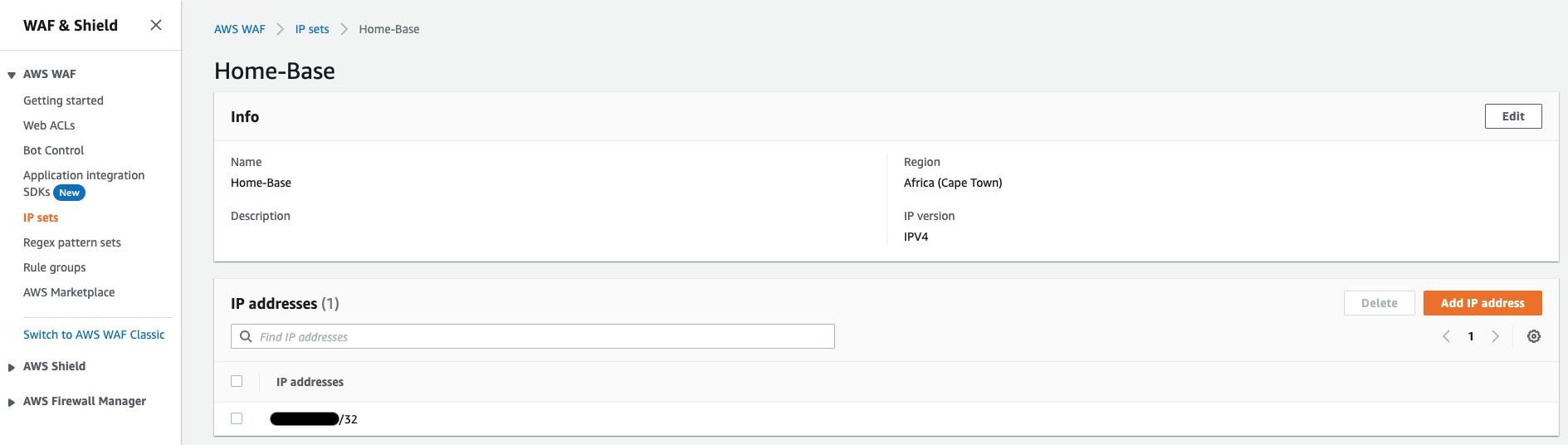This screenshot has height=445, width=1568.
Task: Open Web ACLs in sidebar
Action: [x=49, y=125]
